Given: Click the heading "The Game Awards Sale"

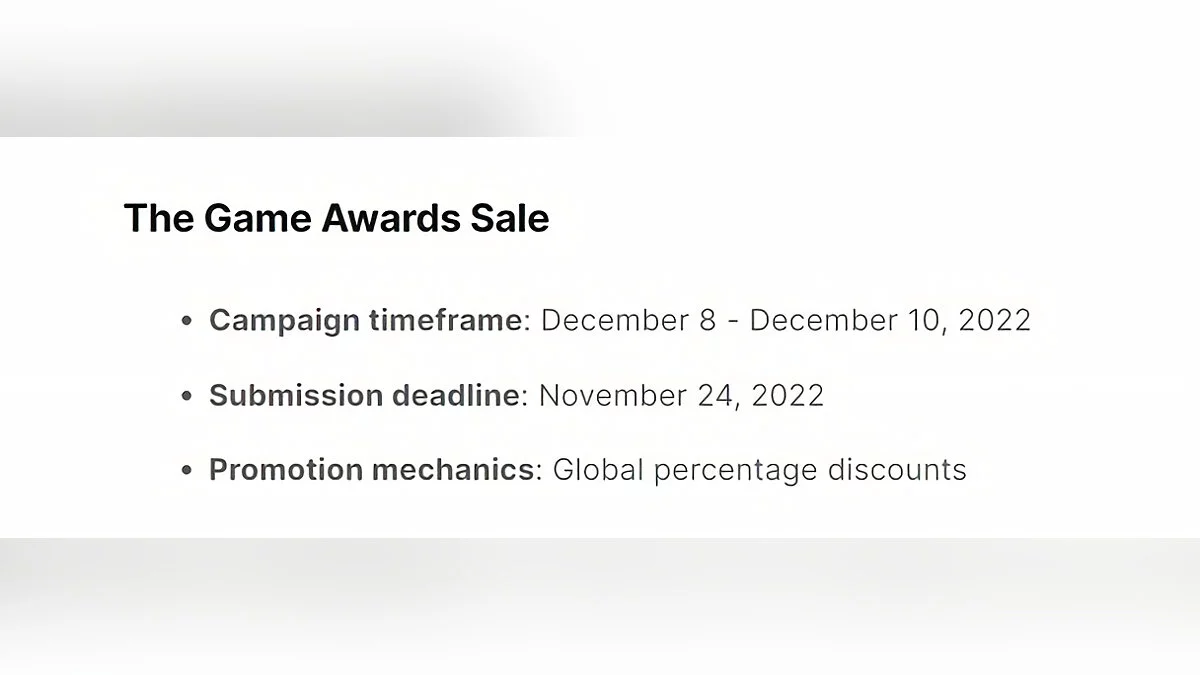Looking at the screenshot, I should click(x=336, y=218).
